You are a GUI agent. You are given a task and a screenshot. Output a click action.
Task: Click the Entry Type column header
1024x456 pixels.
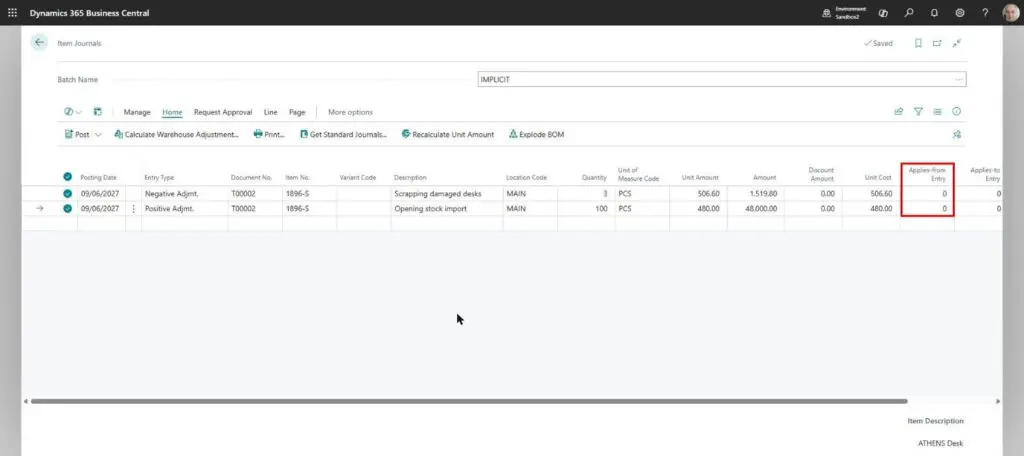159,178
